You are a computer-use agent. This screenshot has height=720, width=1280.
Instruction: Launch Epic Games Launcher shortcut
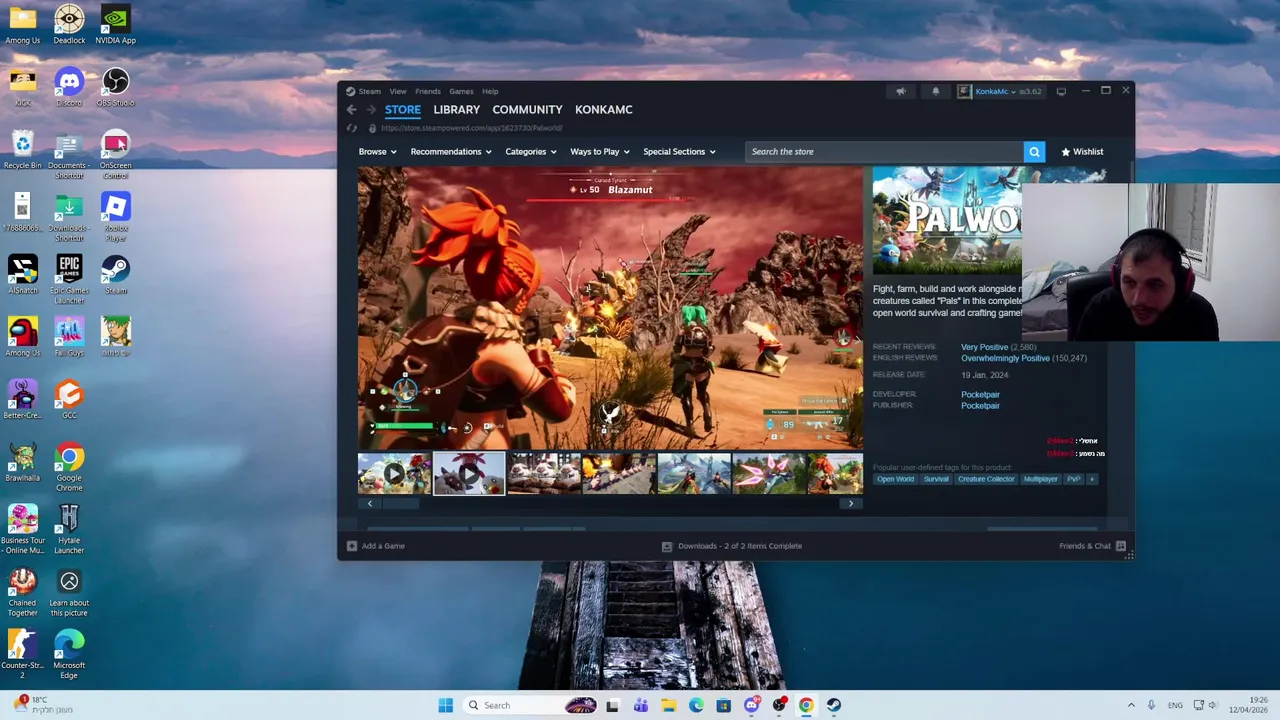[x=69, y=281]
